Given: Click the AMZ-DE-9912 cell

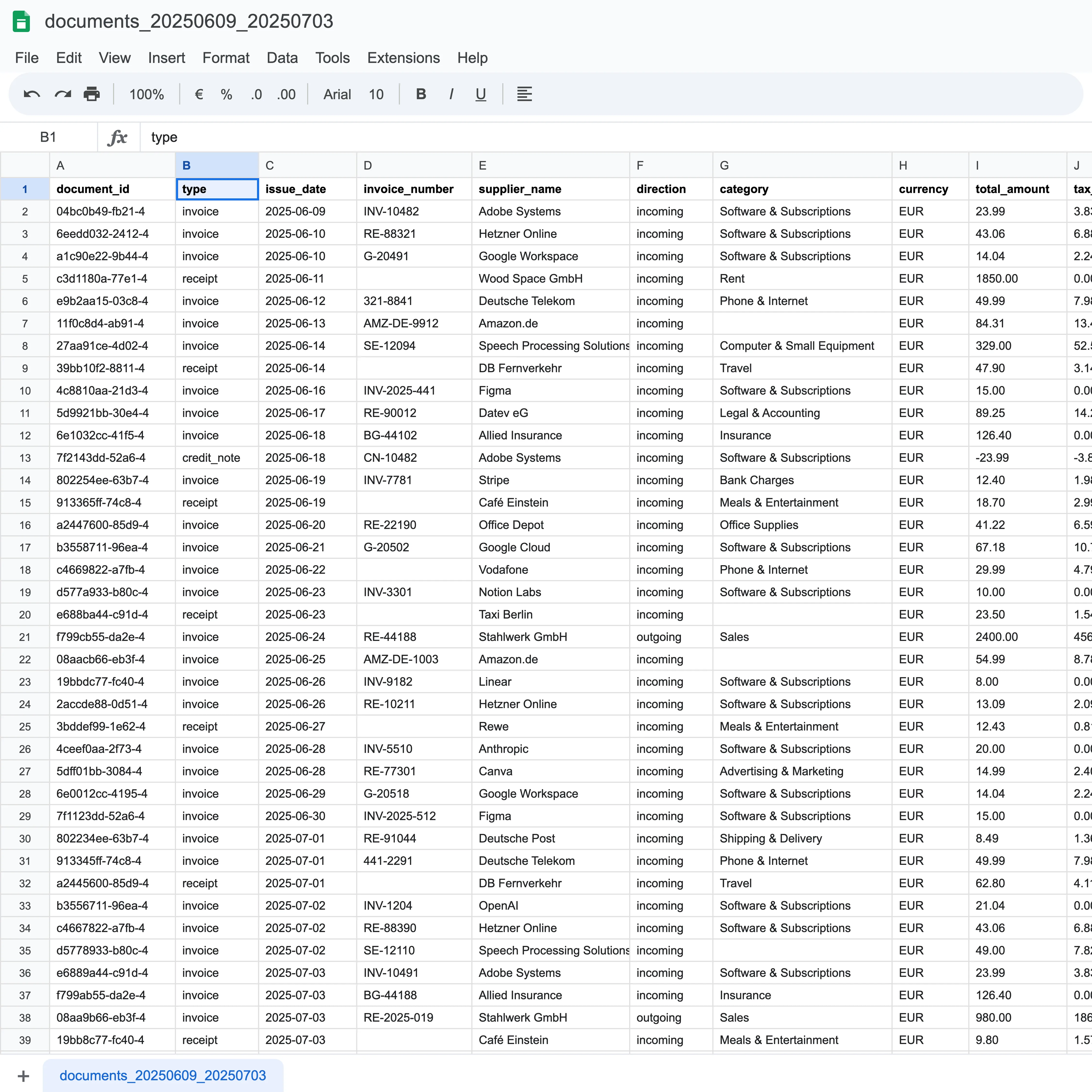Looking at the screenshot, I should pos(414,323).
